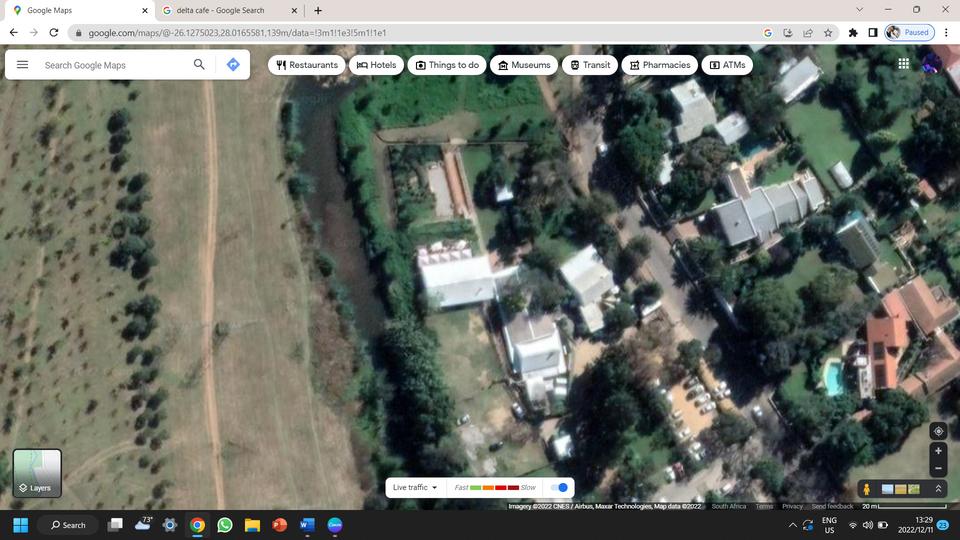Install the app from address bar
The height and width of the screenshot is (540, 960).
[788, 33]
